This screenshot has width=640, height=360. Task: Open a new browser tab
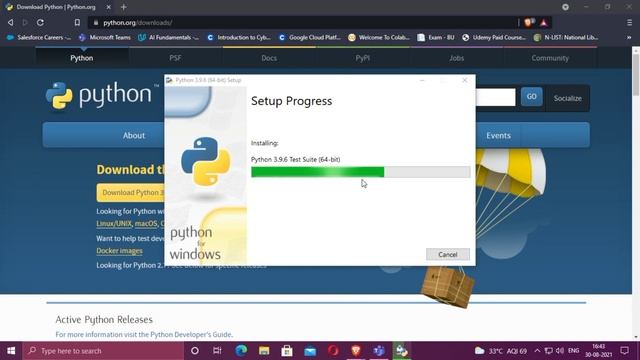coord(124,7)
